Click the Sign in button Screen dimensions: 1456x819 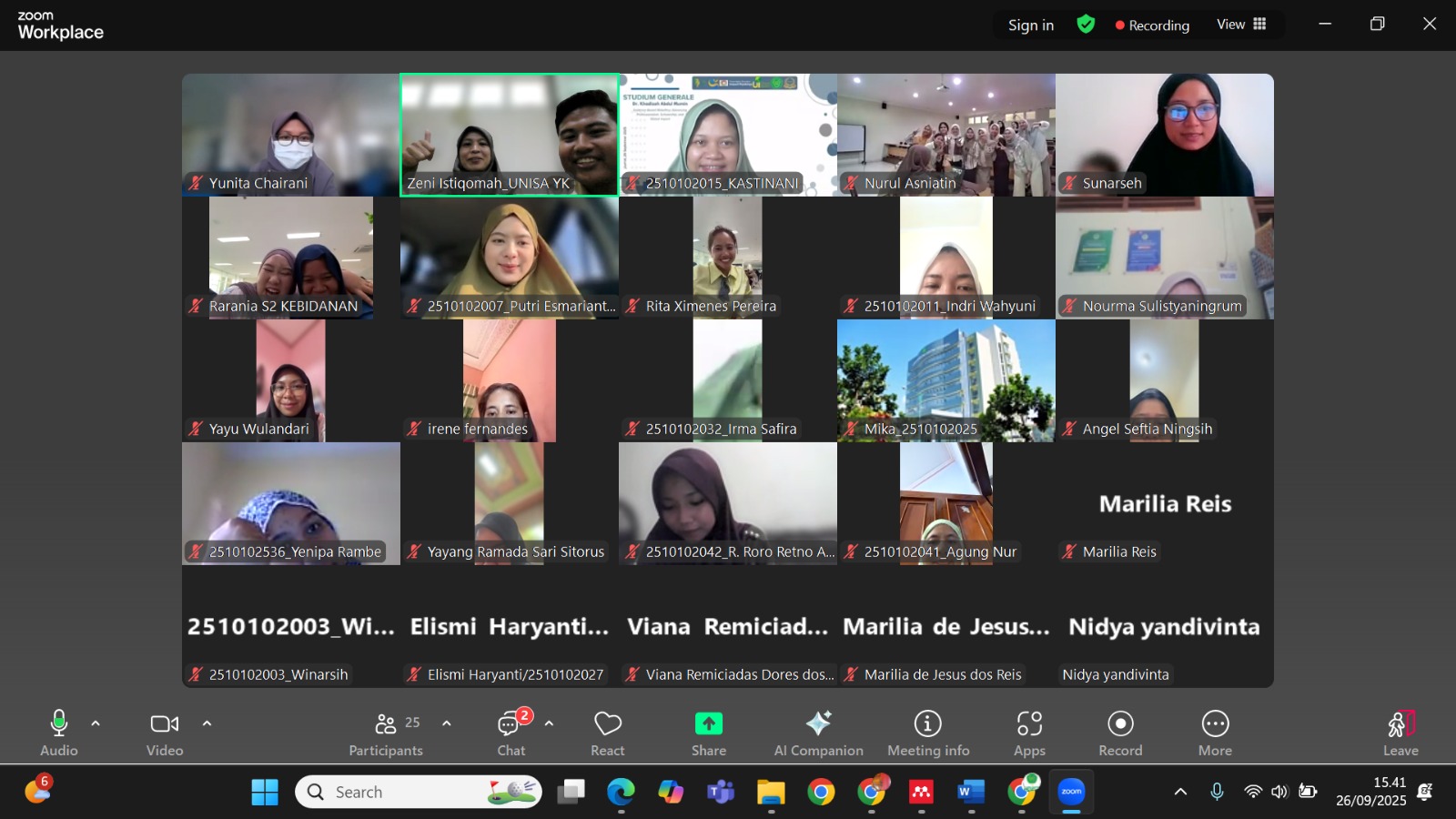coord(1030,25)
